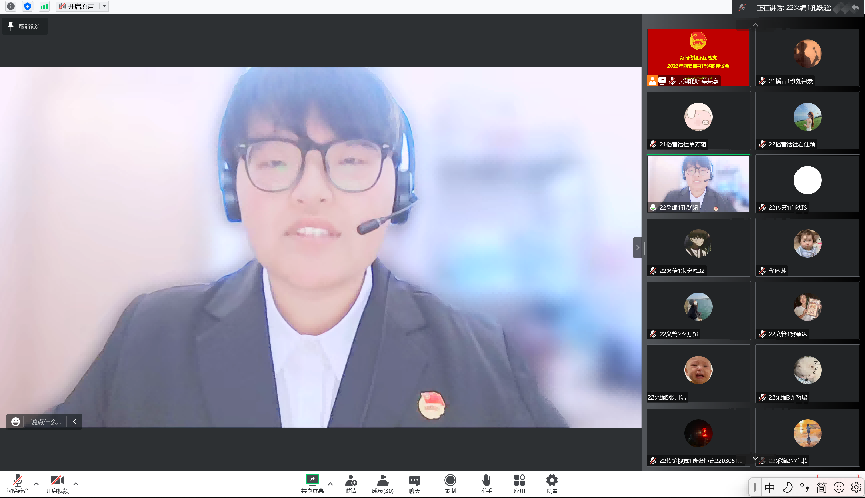
Task: Open the settings gear icon
Action: pos(551,482)
